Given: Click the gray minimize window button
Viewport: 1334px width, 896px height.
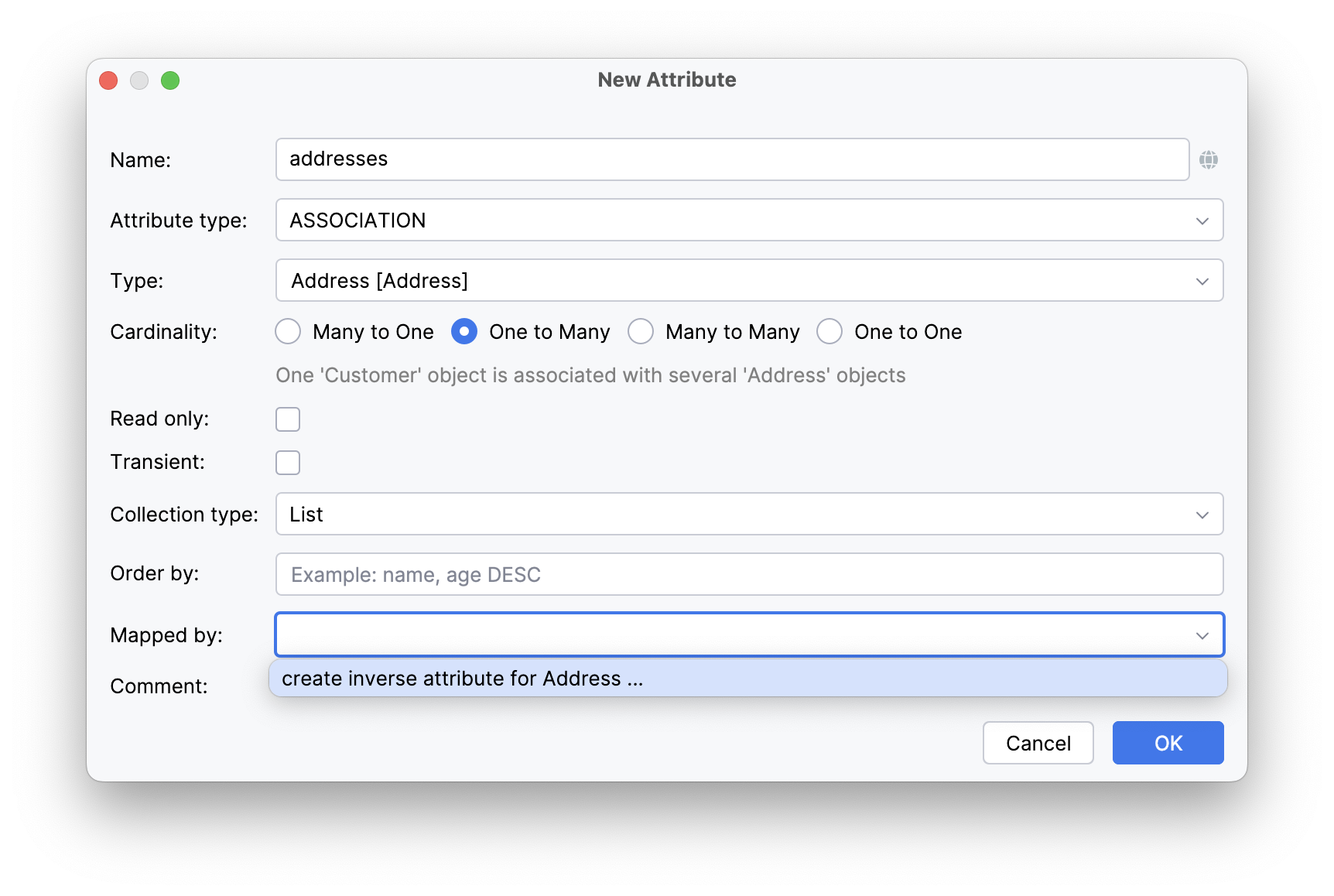Looking at the screenshot, I should [x=139, y=80].
